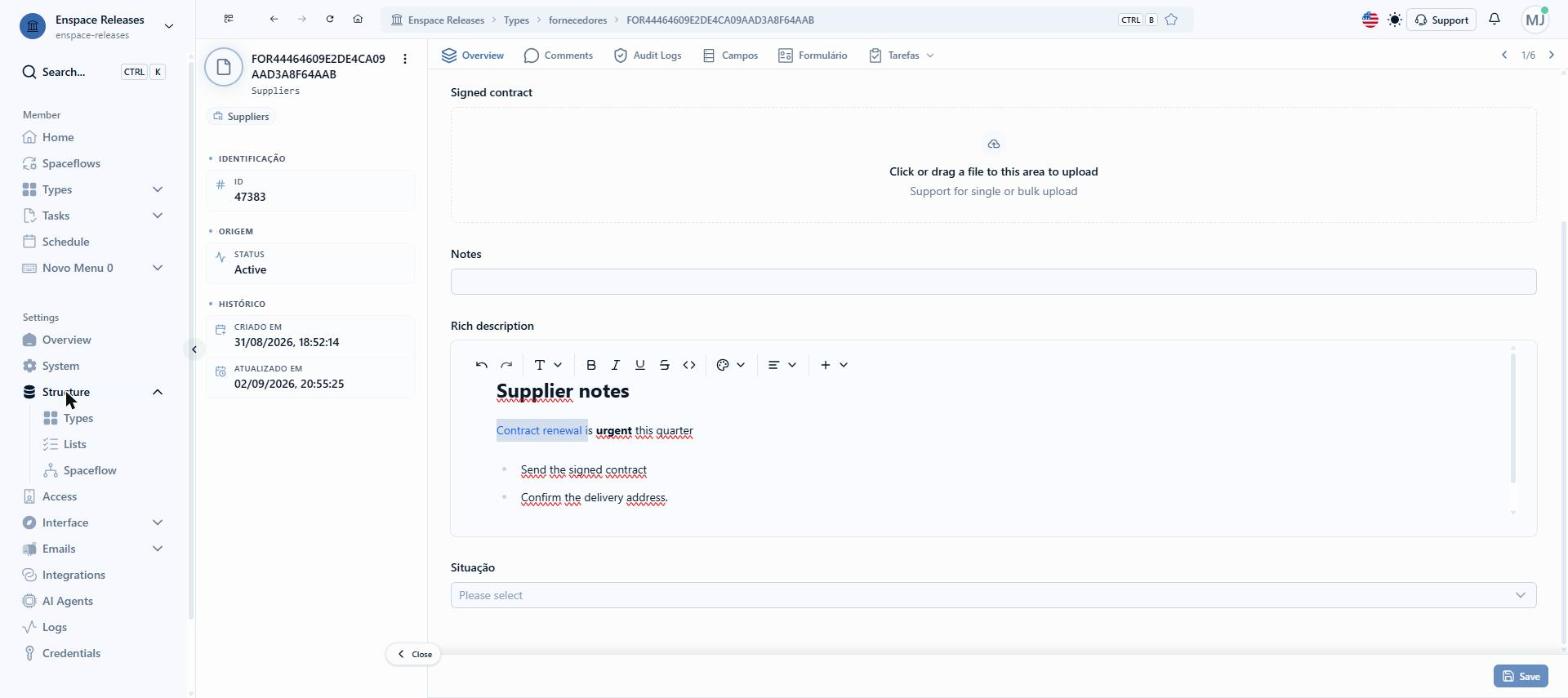
Task: Open fornecedores breadcrumb link
Action: pos(578,20)
